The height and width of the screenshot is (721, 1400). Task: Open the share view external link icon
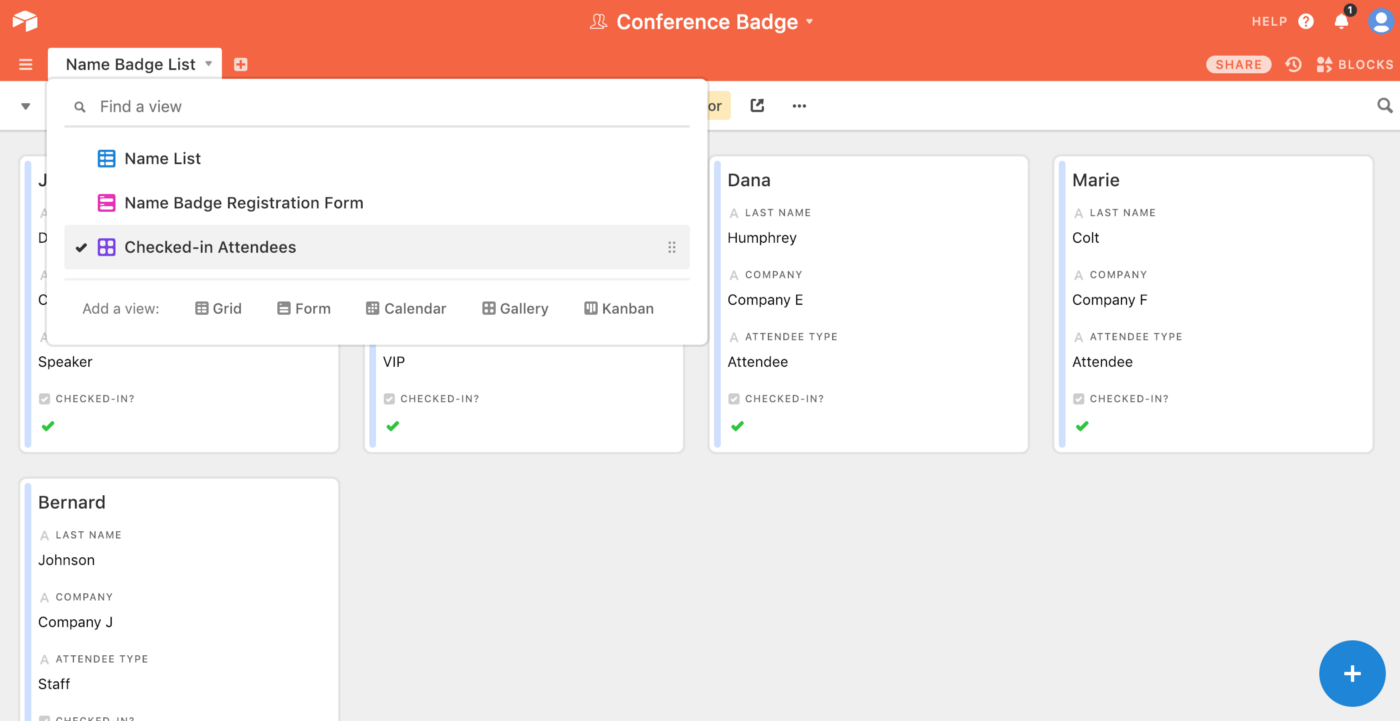point(757,106)
